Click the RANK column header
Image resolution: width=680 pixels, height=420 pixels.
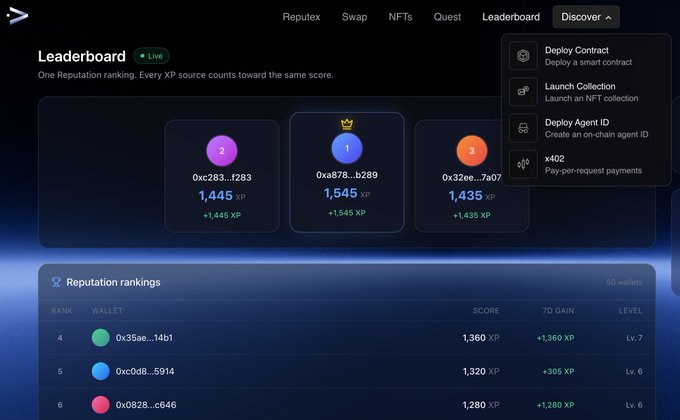[x=62, y=311]
